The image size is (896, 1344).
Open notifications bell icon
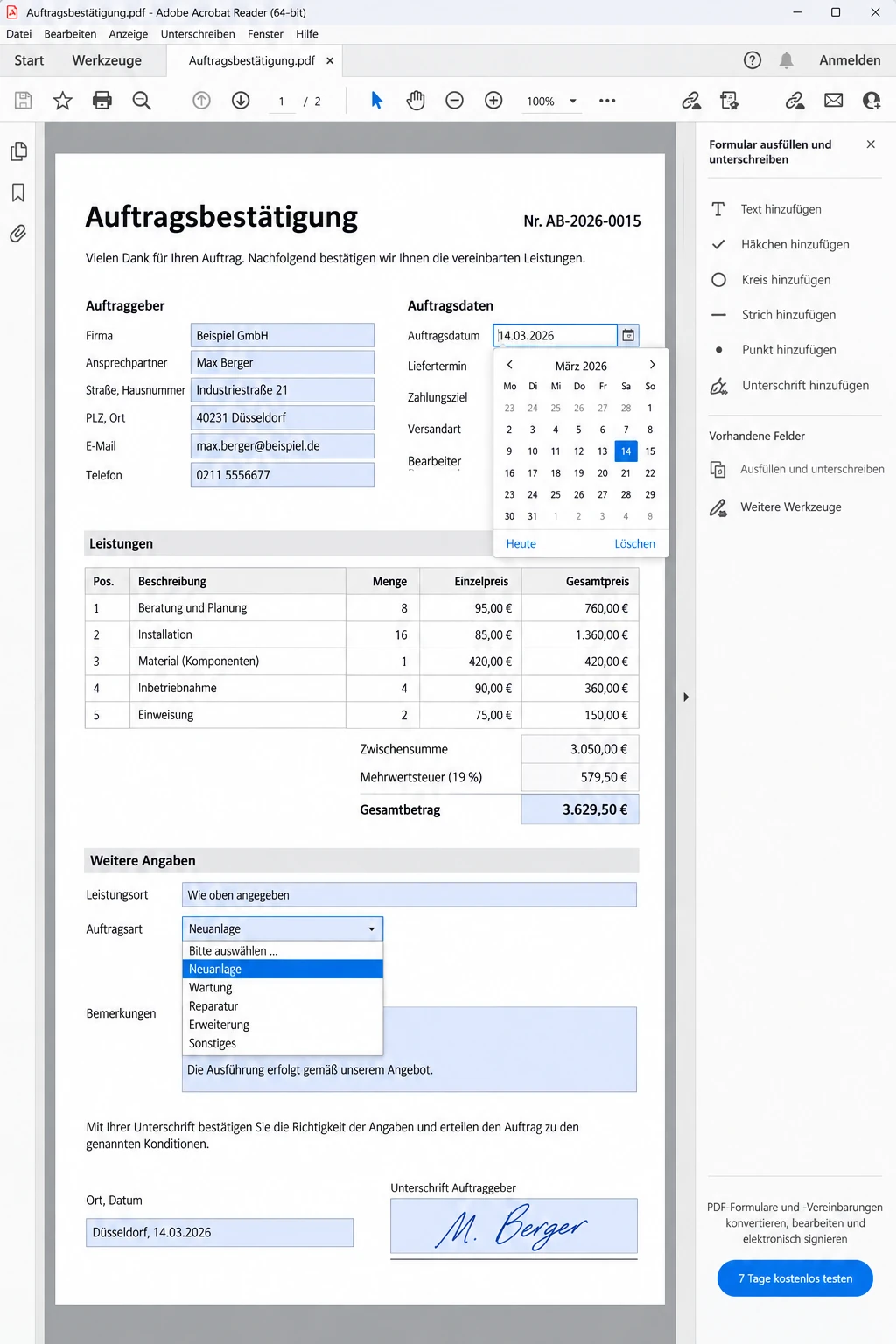(x=787, y=60)
